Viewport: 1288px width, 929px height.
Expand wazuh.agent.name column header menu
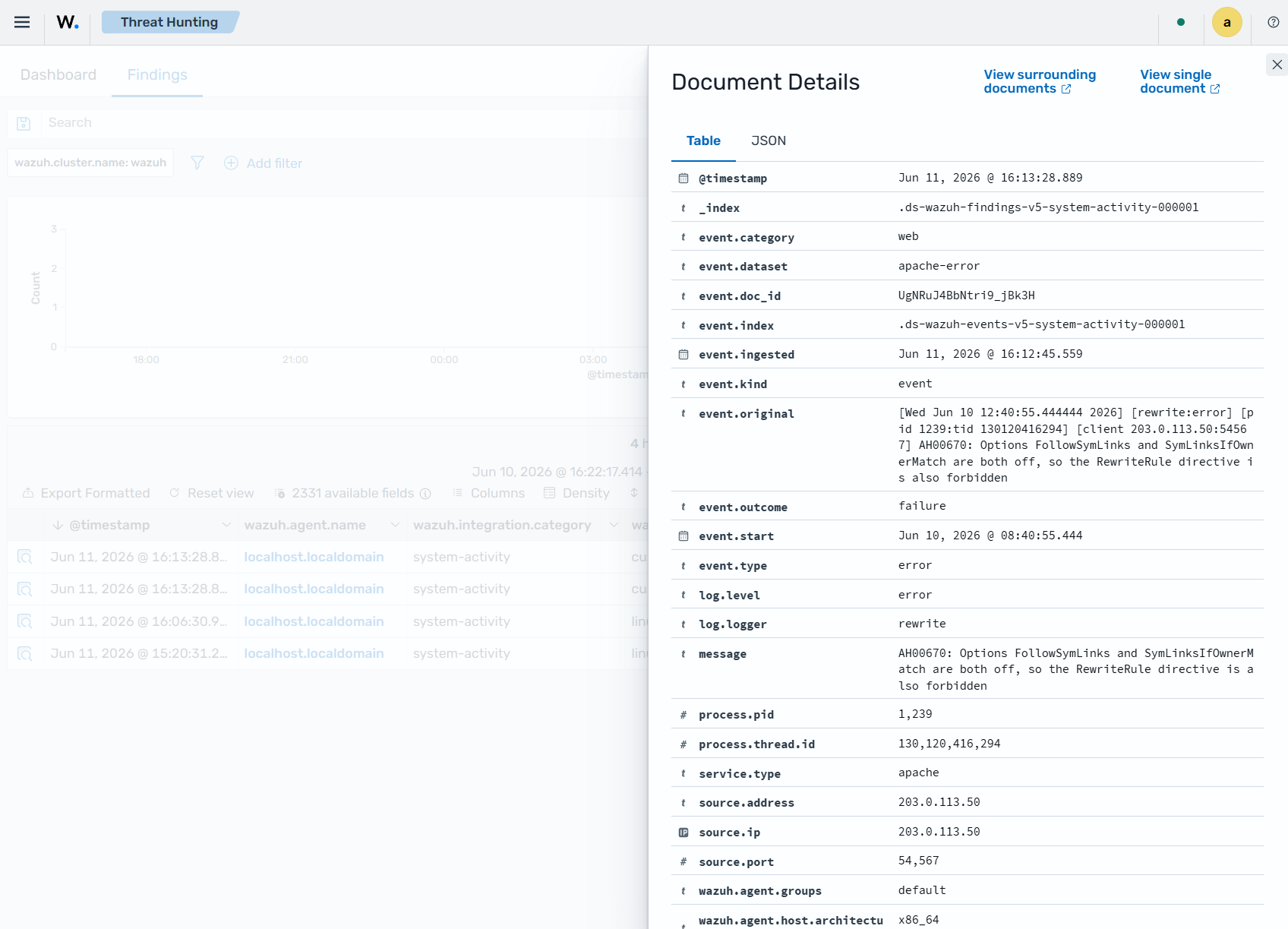tap(395, 525)
